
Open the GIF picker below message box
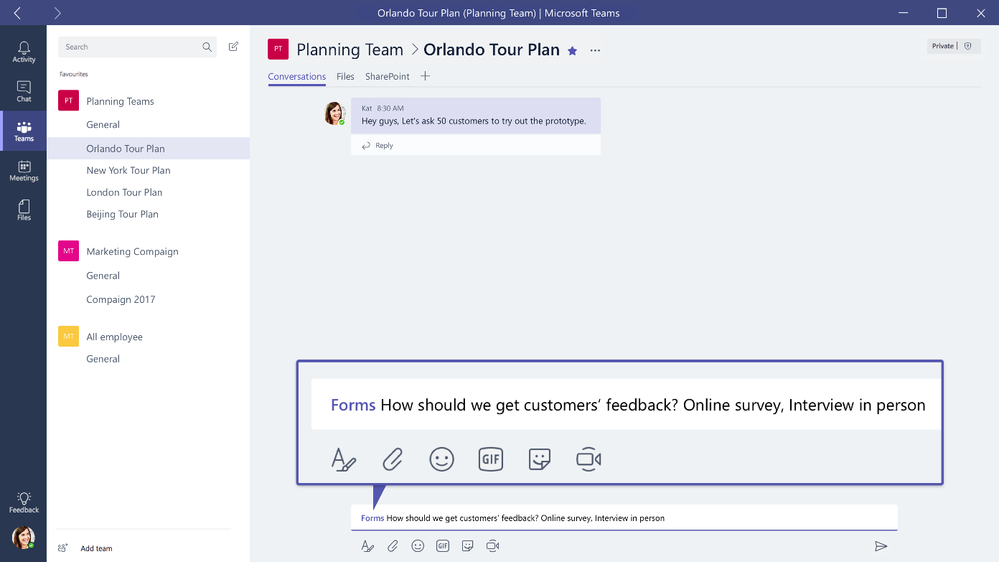[442, 546]
